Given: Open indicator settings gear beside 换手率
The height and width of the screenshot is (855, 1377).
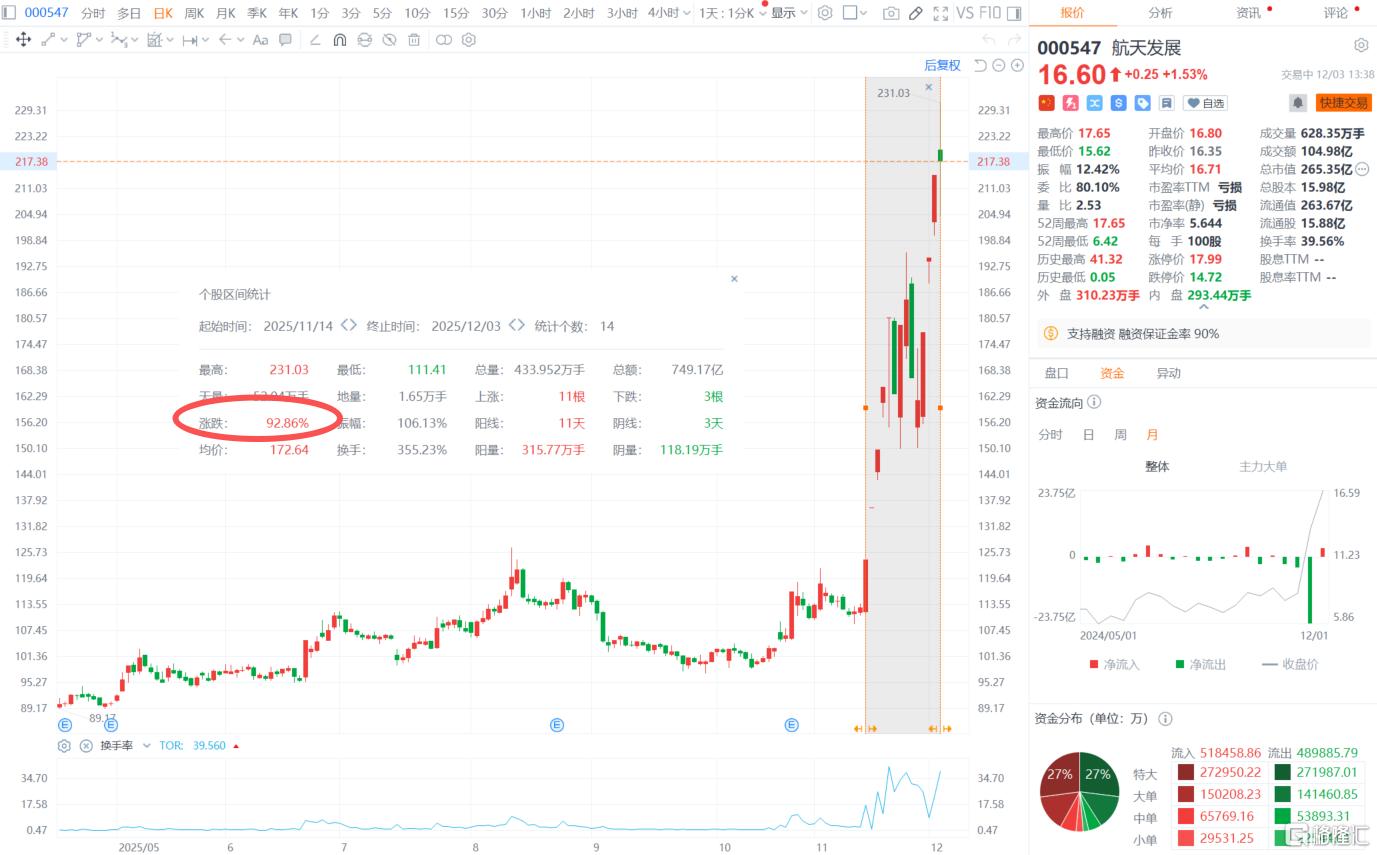Looking at the screenshot, I should click(65, 746).
